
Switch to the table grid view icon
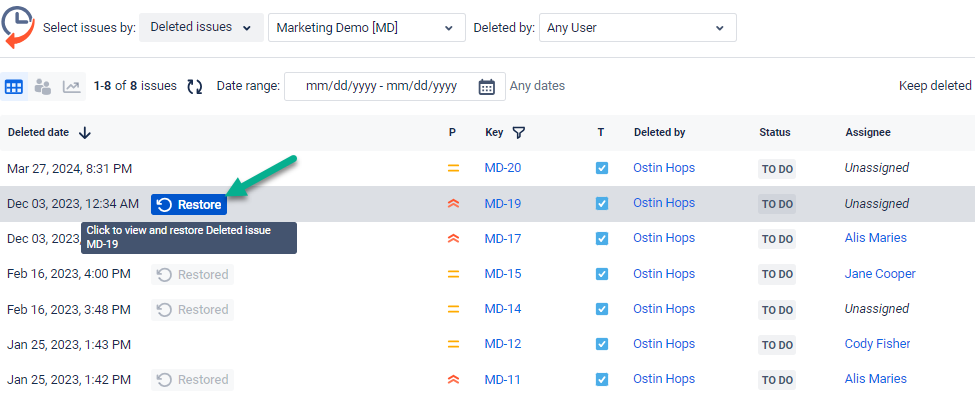(x=14, y=86)
